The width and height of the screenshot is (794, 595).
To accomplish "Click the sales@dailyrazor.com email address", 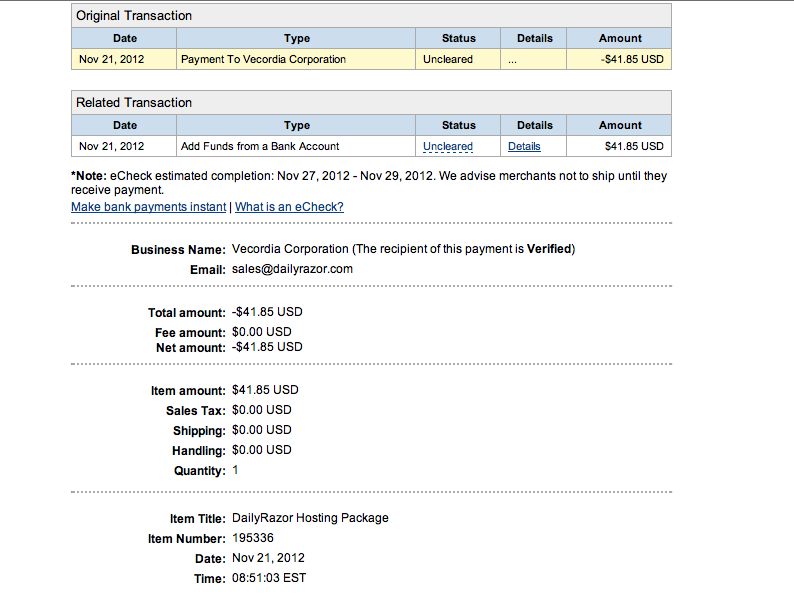I will [292, 269].
